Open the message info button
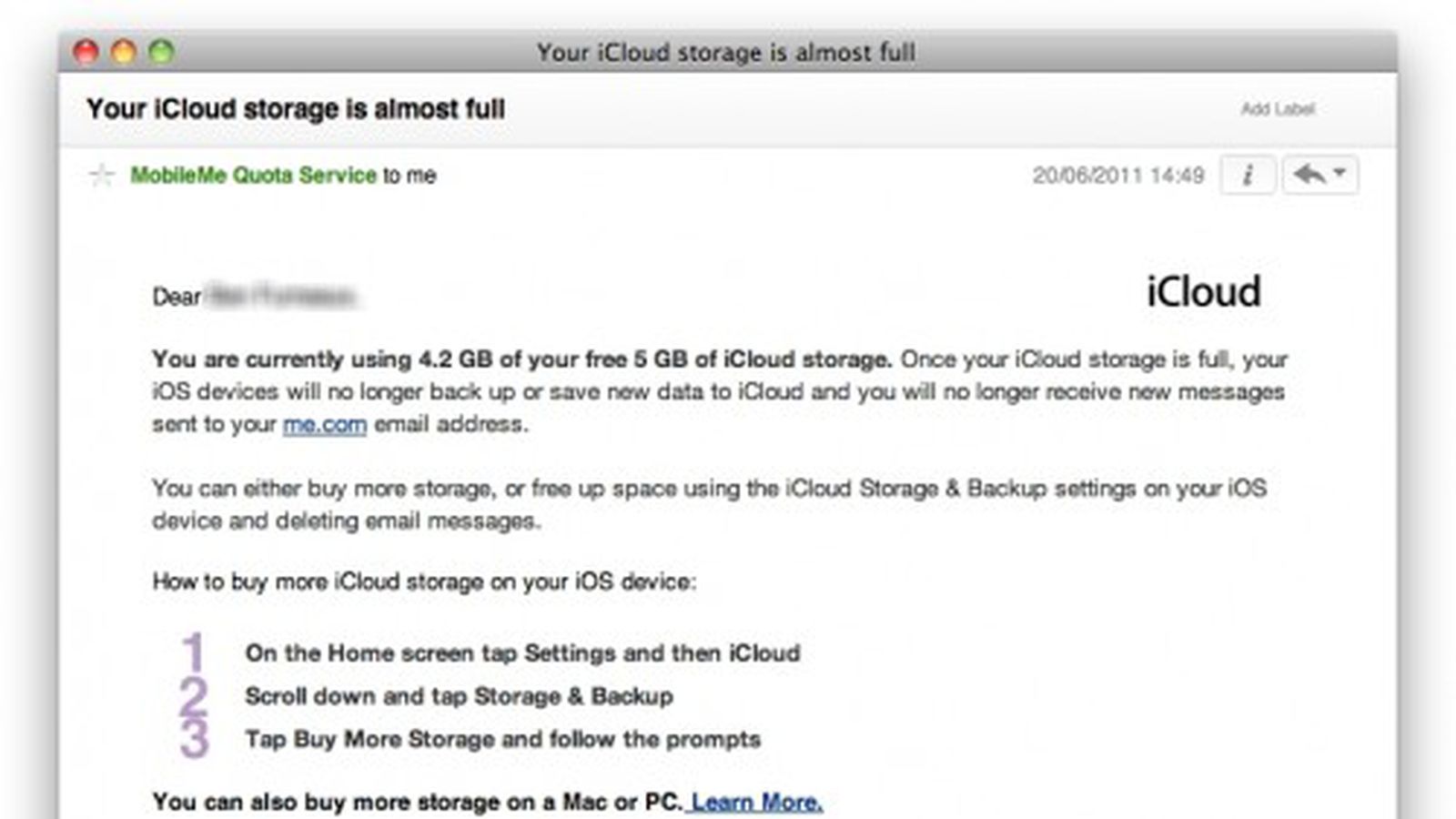The width and height of the screenshot is (1456, 819). 1247,175
